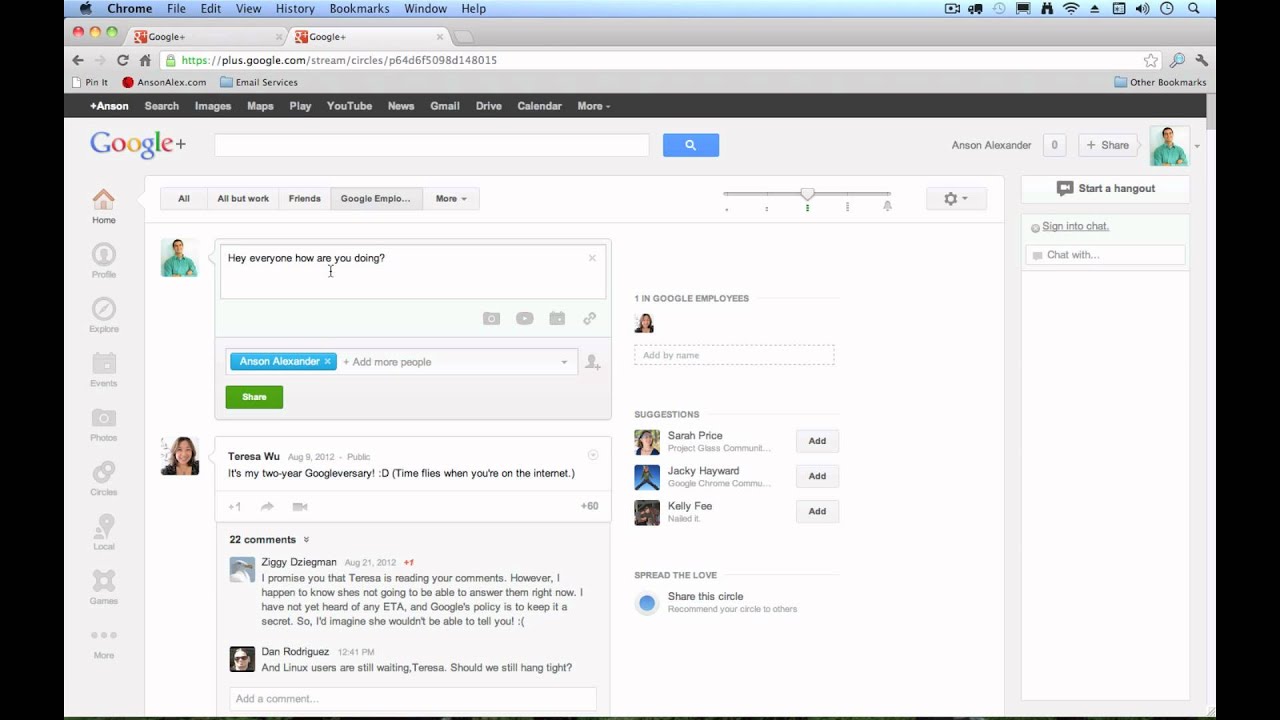Add Sarah Price to your circles
The image size is (1280, 720).
pos(817,440)
